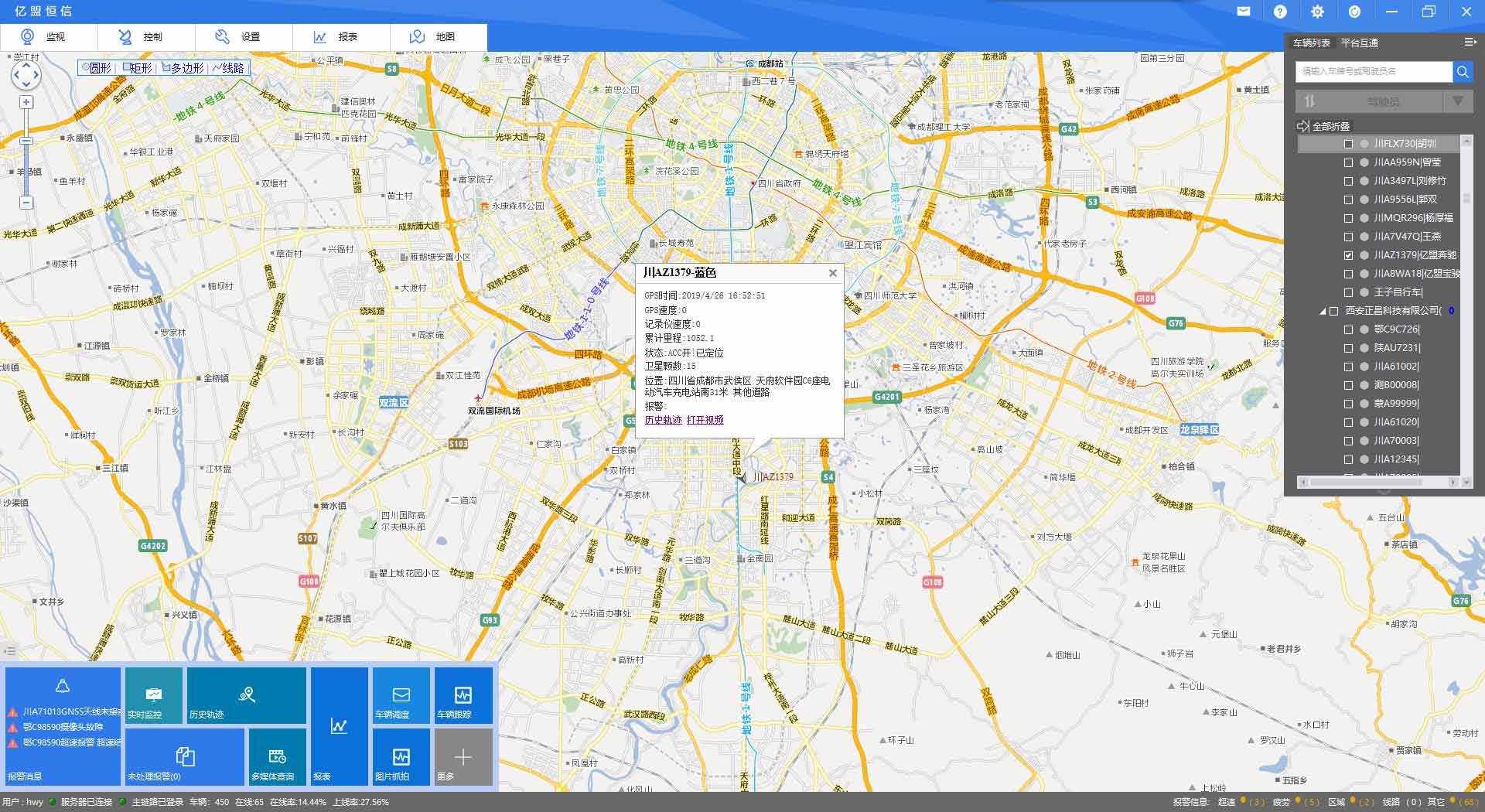Viewport: 1485px width, 812px height.
Task: Open the 车辆跟踪 tracking tile
Action: point(463,695)
